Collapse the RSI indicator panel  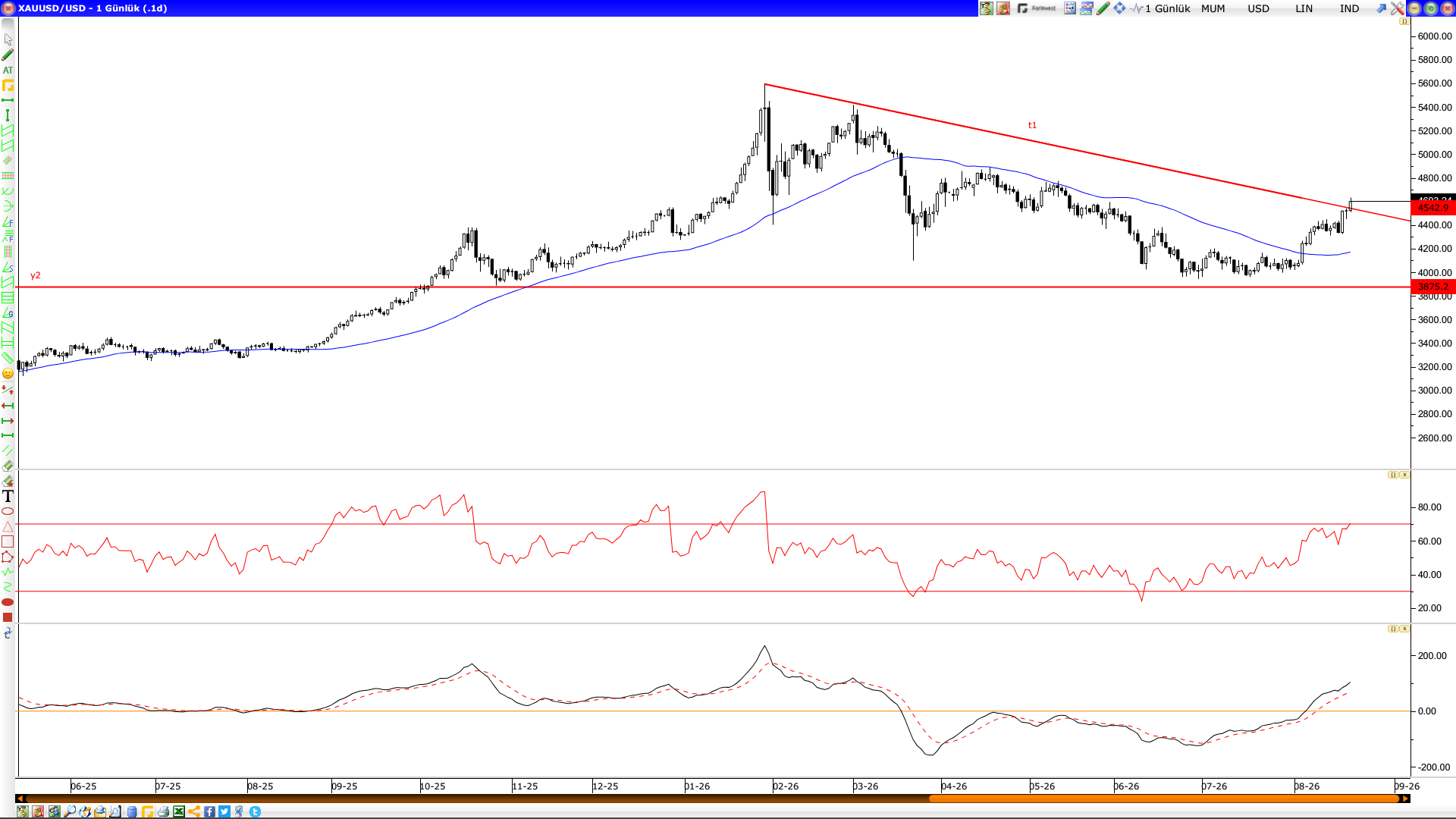click(1393, 475)
